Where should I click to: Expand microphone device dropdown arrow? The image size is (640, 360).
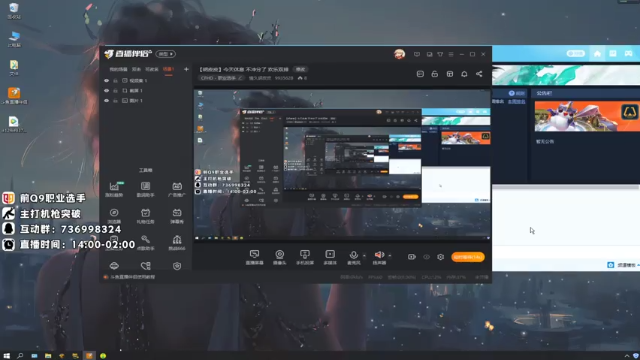tap(364, 256)
